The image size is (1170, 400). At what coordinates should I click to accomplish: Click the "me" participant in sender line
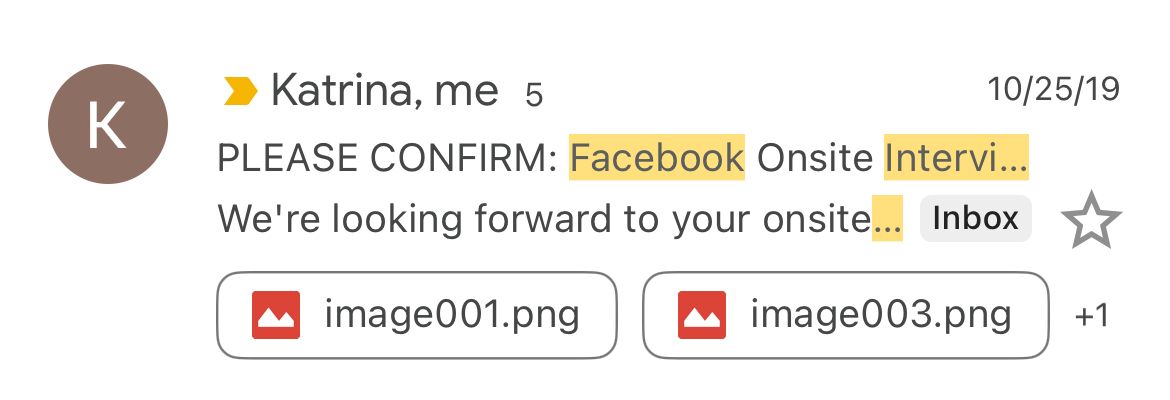[466, 92]
